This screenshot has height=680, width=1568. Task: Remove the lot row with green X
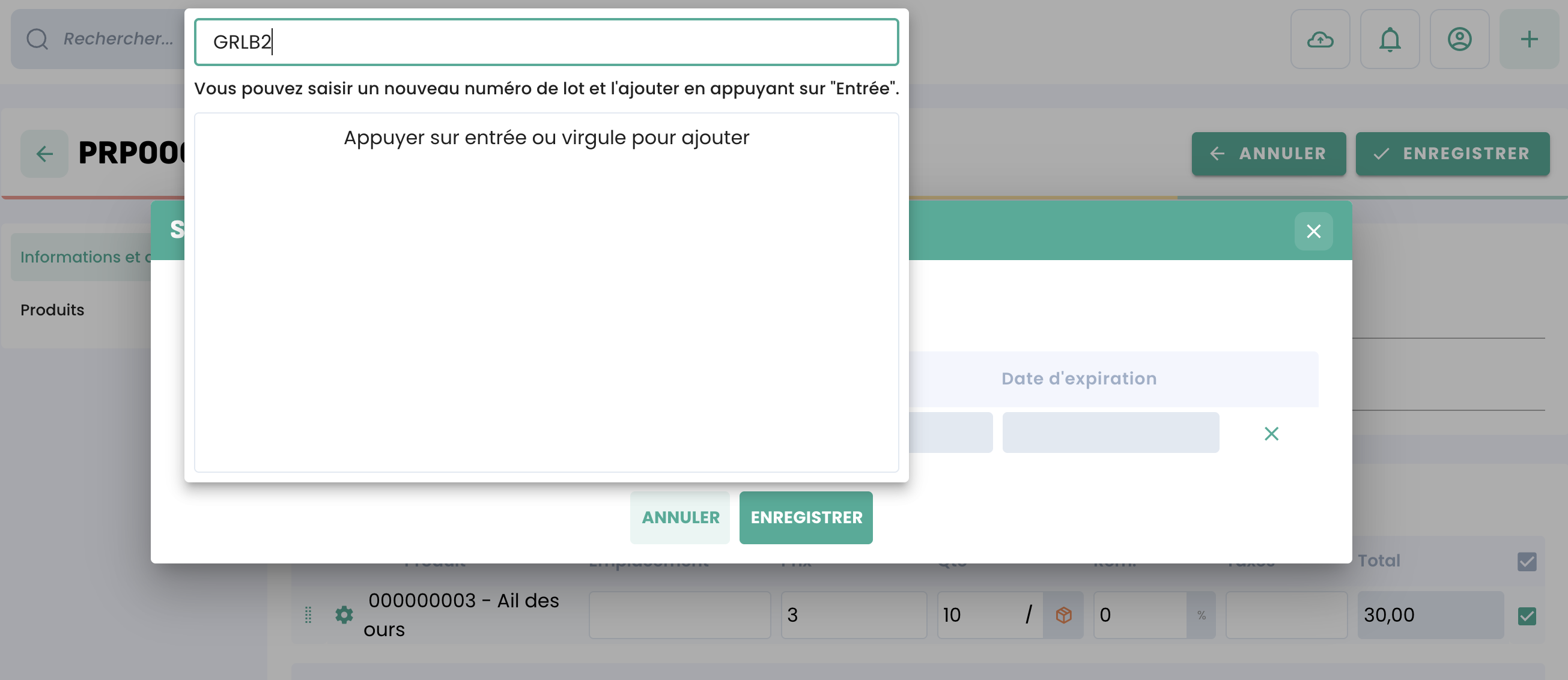click(1271, 434)
